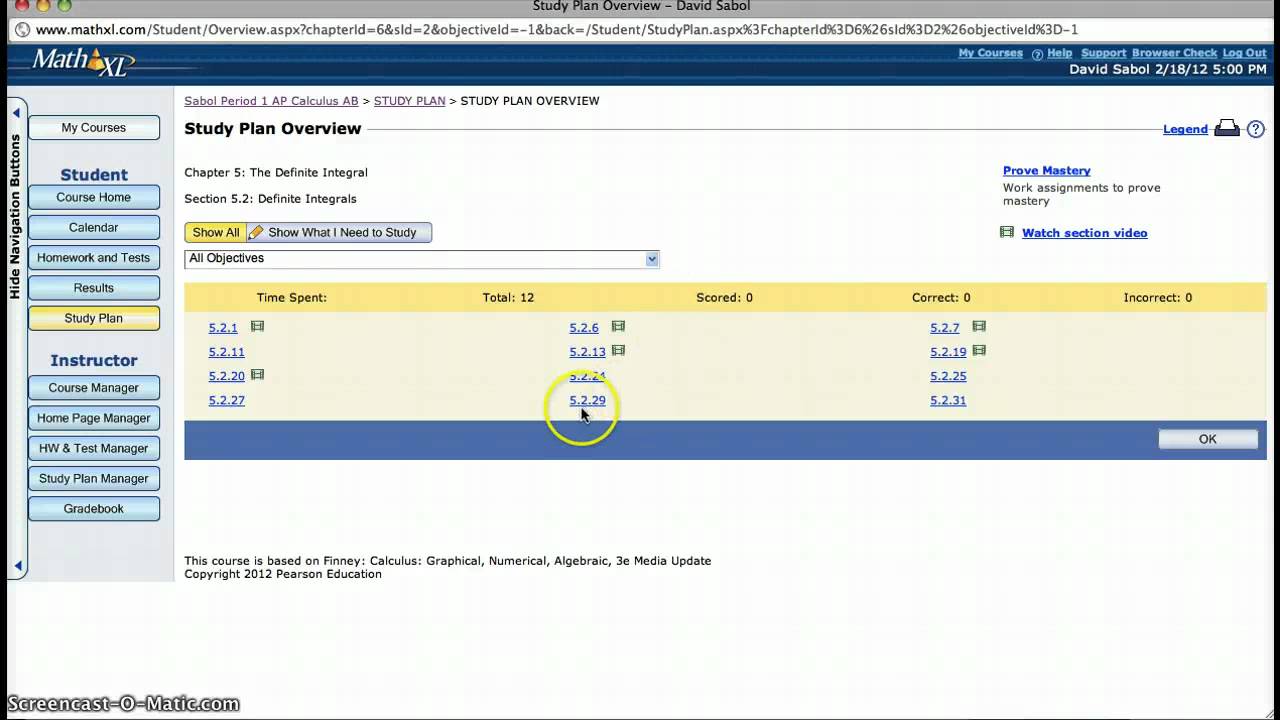The image size is (1280, 720).
Task: Toggle Show What I Need to Study
Action: coord(340,232)
